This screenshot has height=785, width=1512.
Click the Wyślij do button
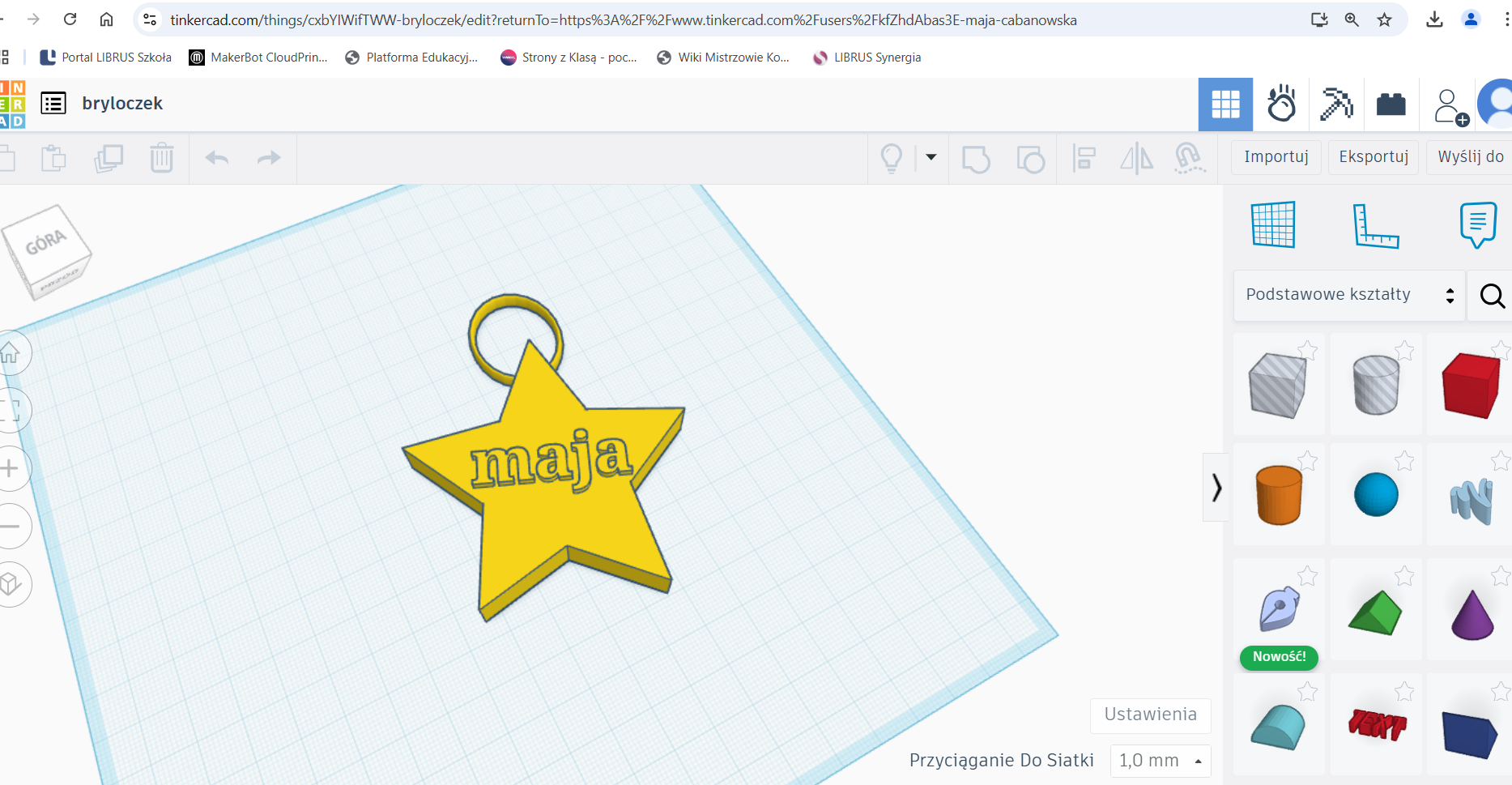(1470, 157)
